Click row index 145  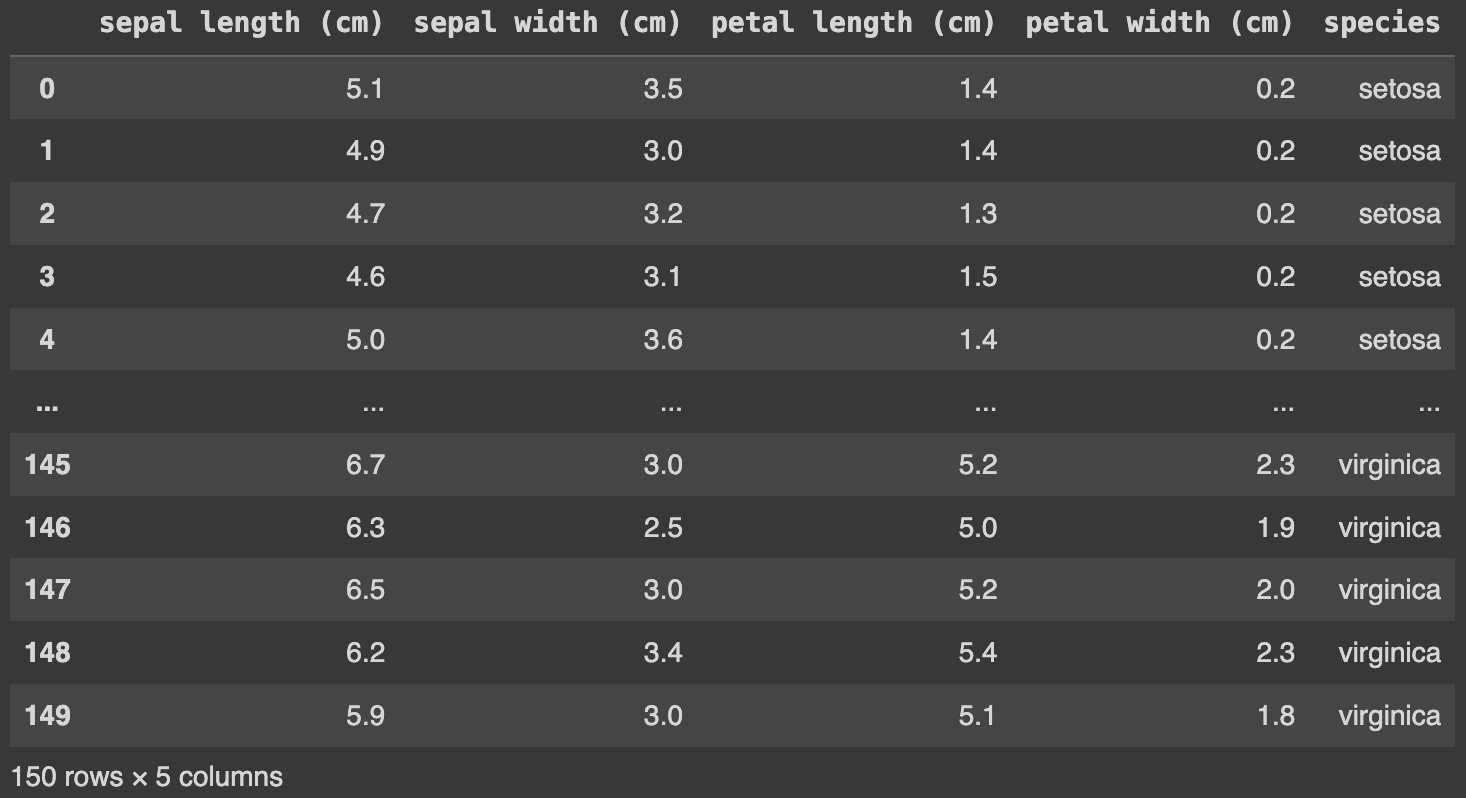(47, 465)
